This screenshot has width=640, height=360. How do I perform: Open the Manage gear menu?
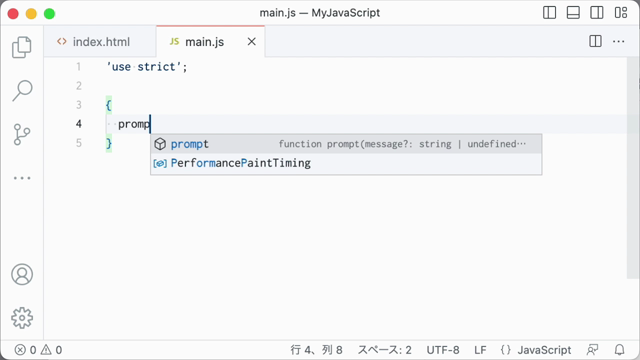tap(22, 318)
